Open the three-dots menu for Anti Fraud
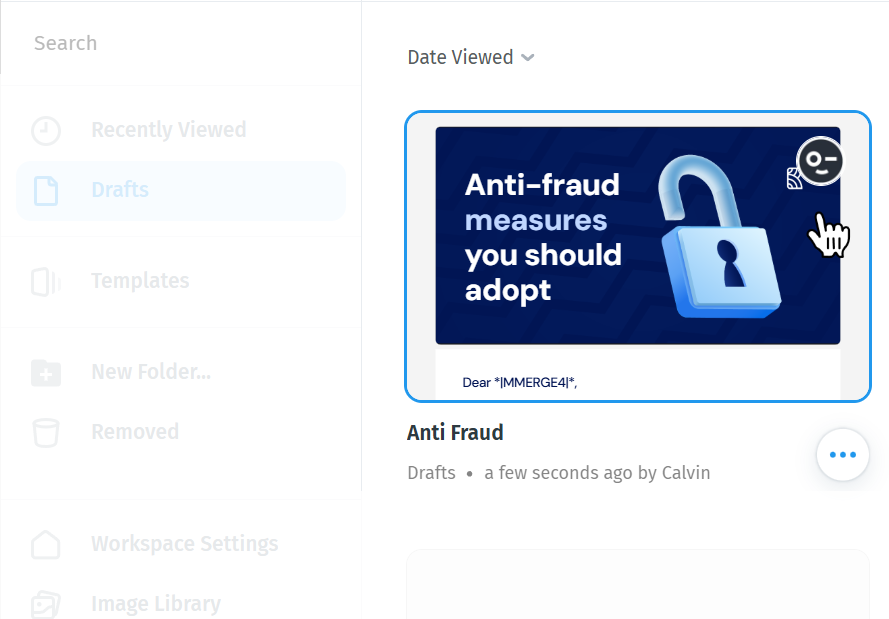The image size is (889, 619). tap(843, 455)
